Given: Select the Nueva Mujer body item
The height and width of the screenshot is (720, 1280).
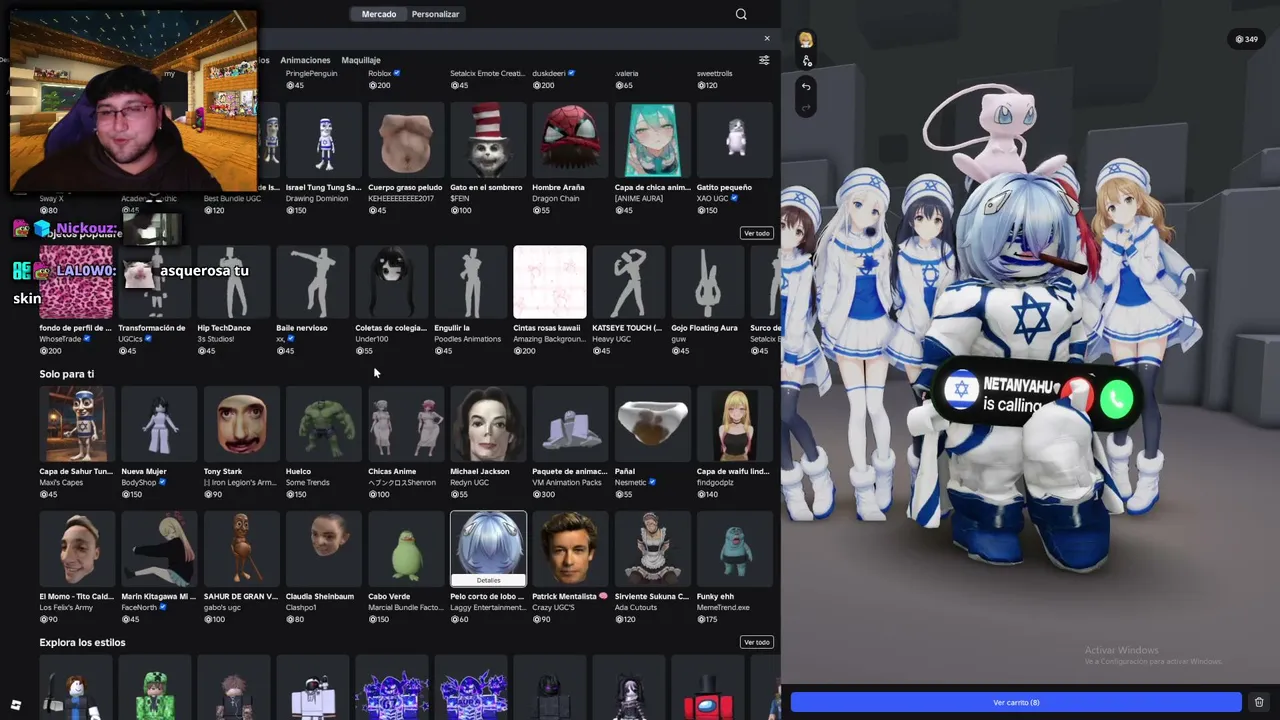Looking at the screenshot, I should pos(159,424).
